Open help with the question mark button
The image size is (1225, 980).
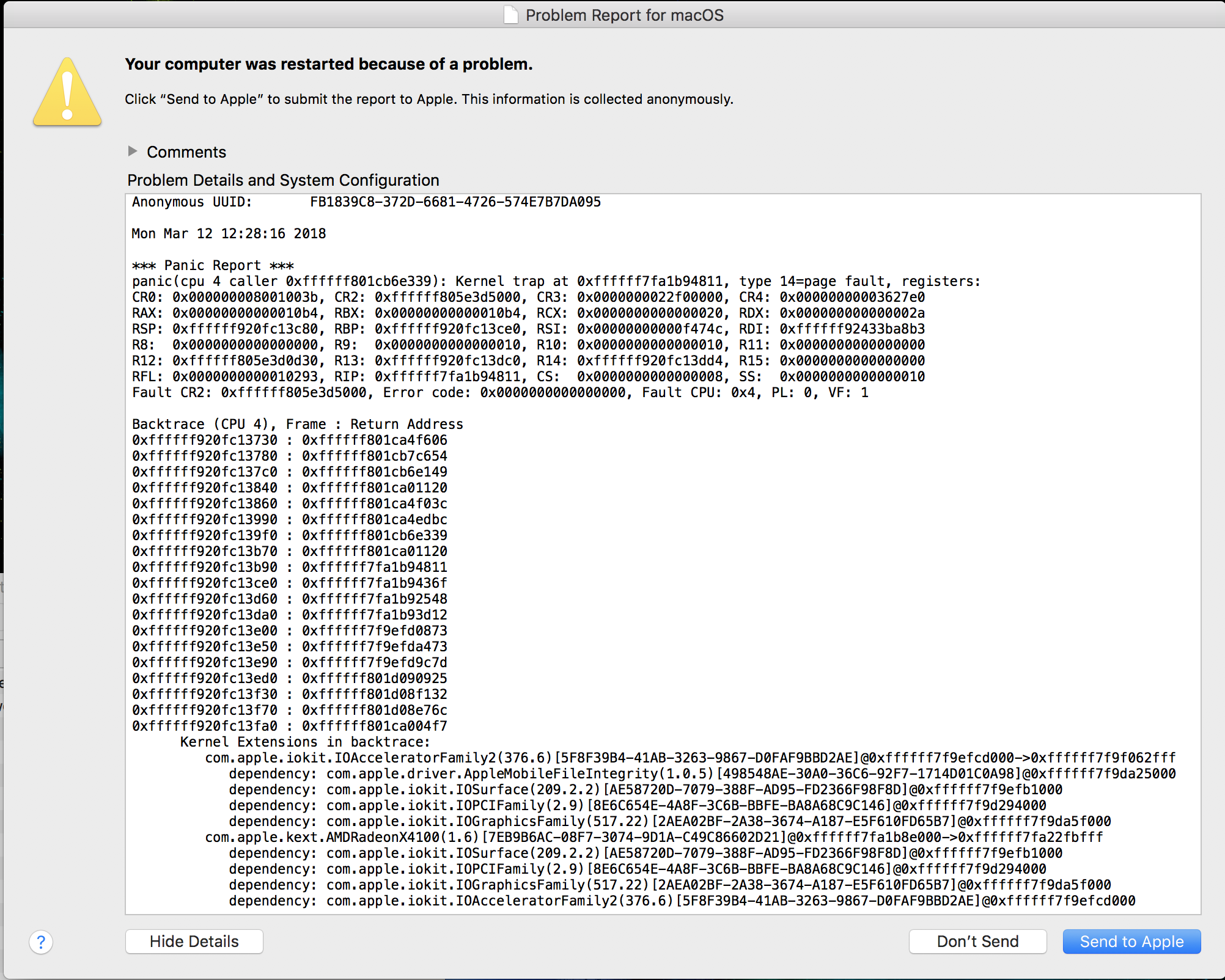click(x=41, y=942)
